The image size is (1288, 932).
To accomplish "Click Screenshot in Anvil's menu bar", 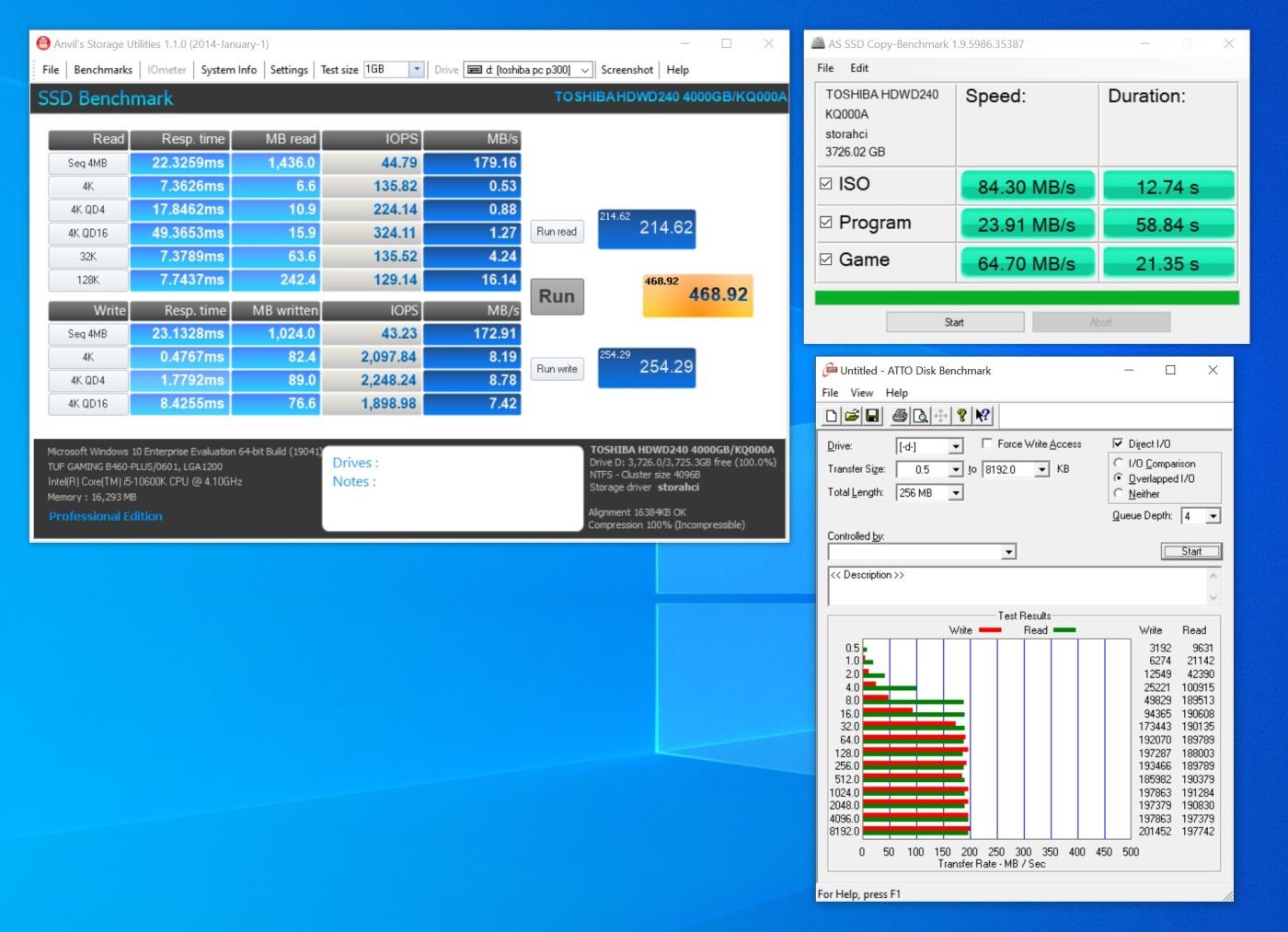I will point(627,70).
